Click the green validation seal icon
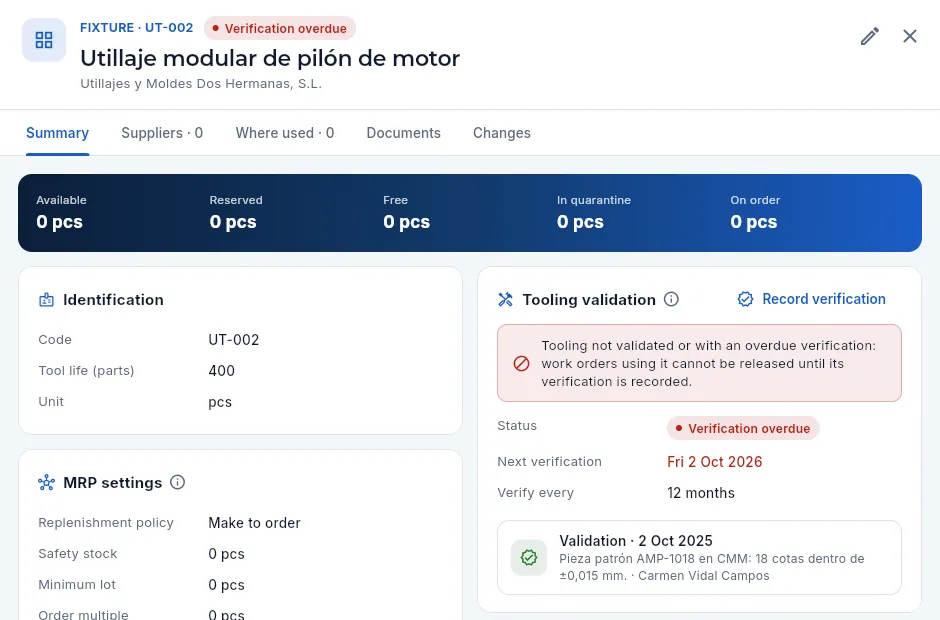 (529, 558)
